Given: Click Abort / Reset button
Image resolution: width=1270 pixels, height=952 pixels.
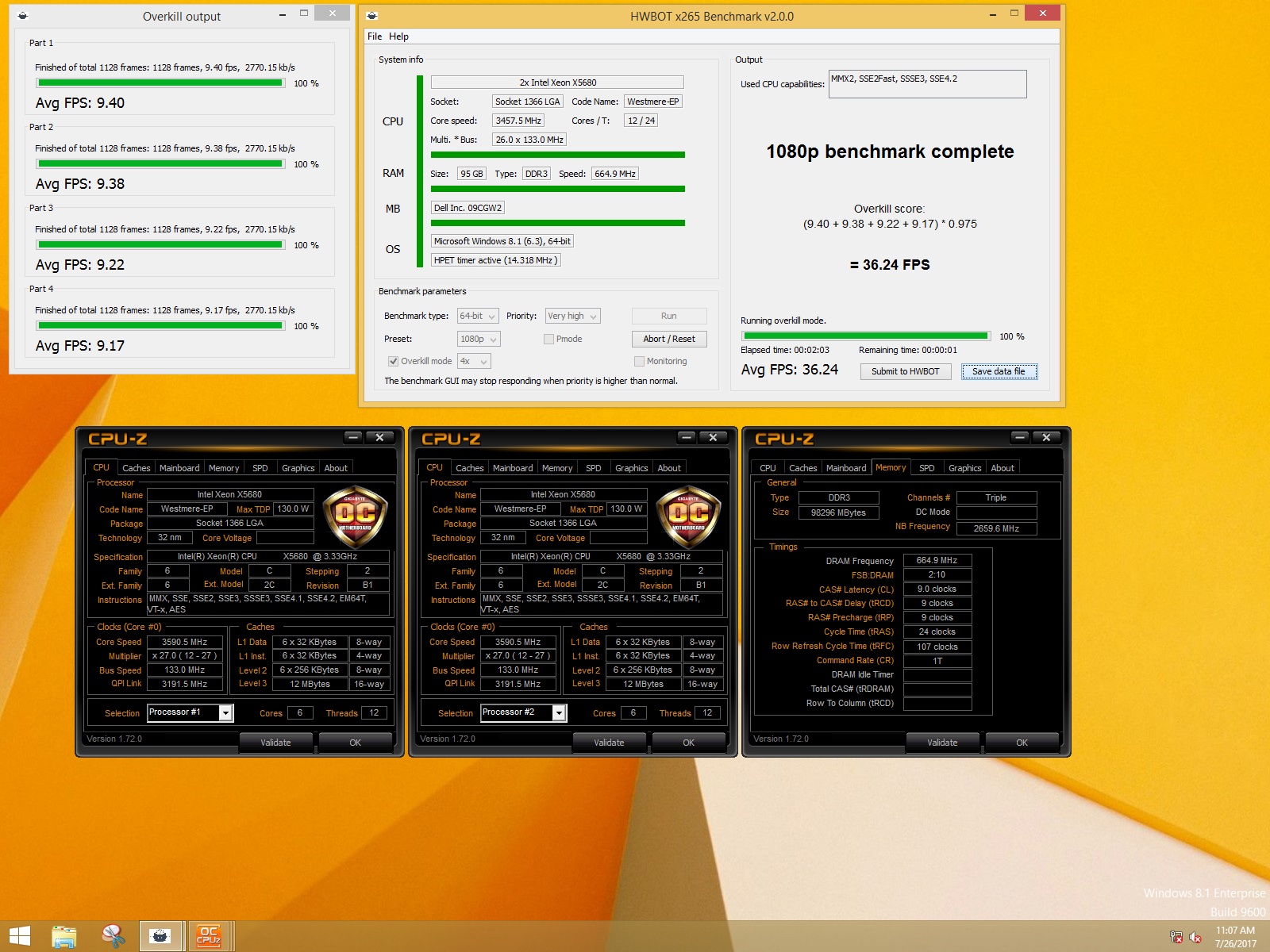Looking at the screenshot, I should tap(669, 339).
